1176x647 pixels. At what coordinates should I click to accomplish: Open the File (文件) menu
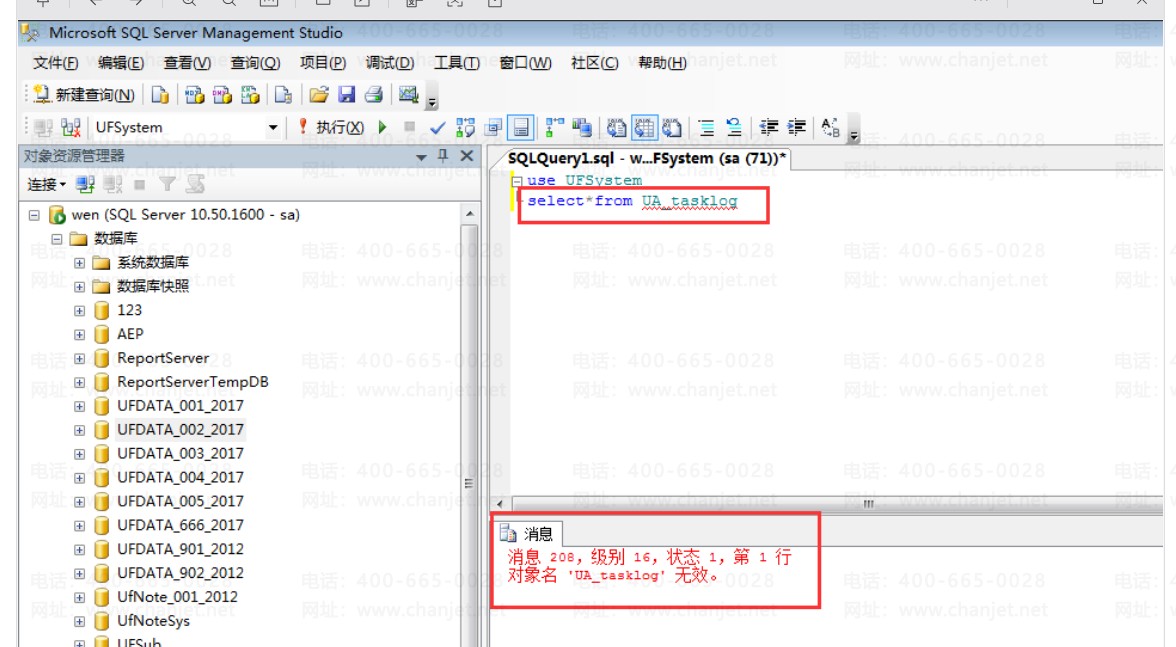56,63
